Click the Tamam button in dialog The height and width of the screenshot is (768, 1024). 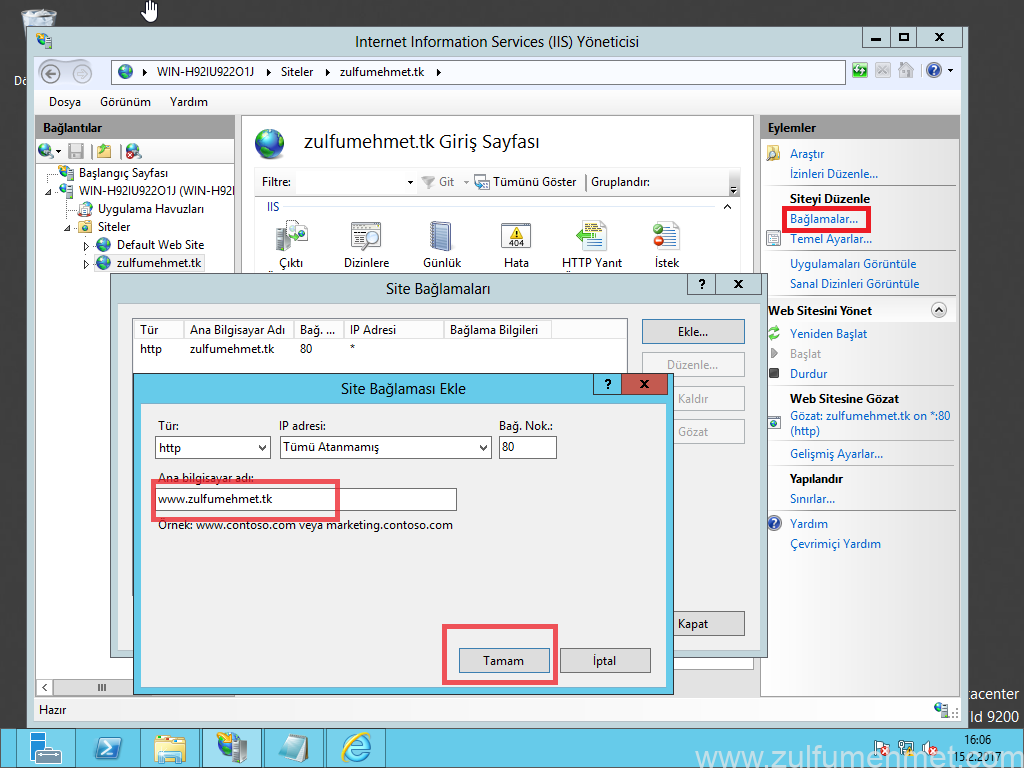tap(504, 661)
